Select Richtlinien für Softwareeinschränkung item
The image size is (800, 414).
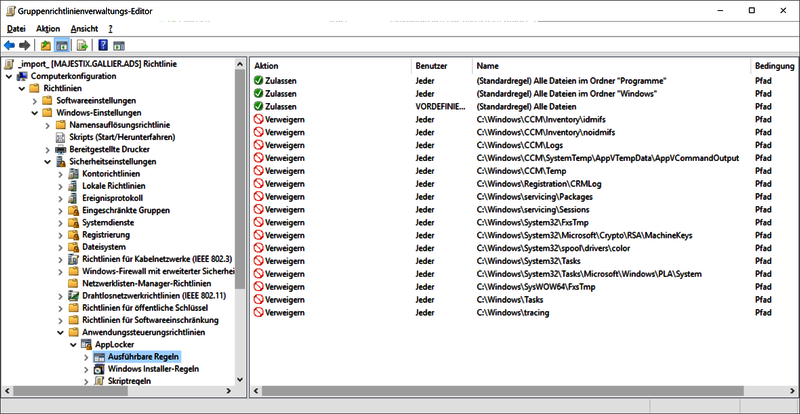150,320
